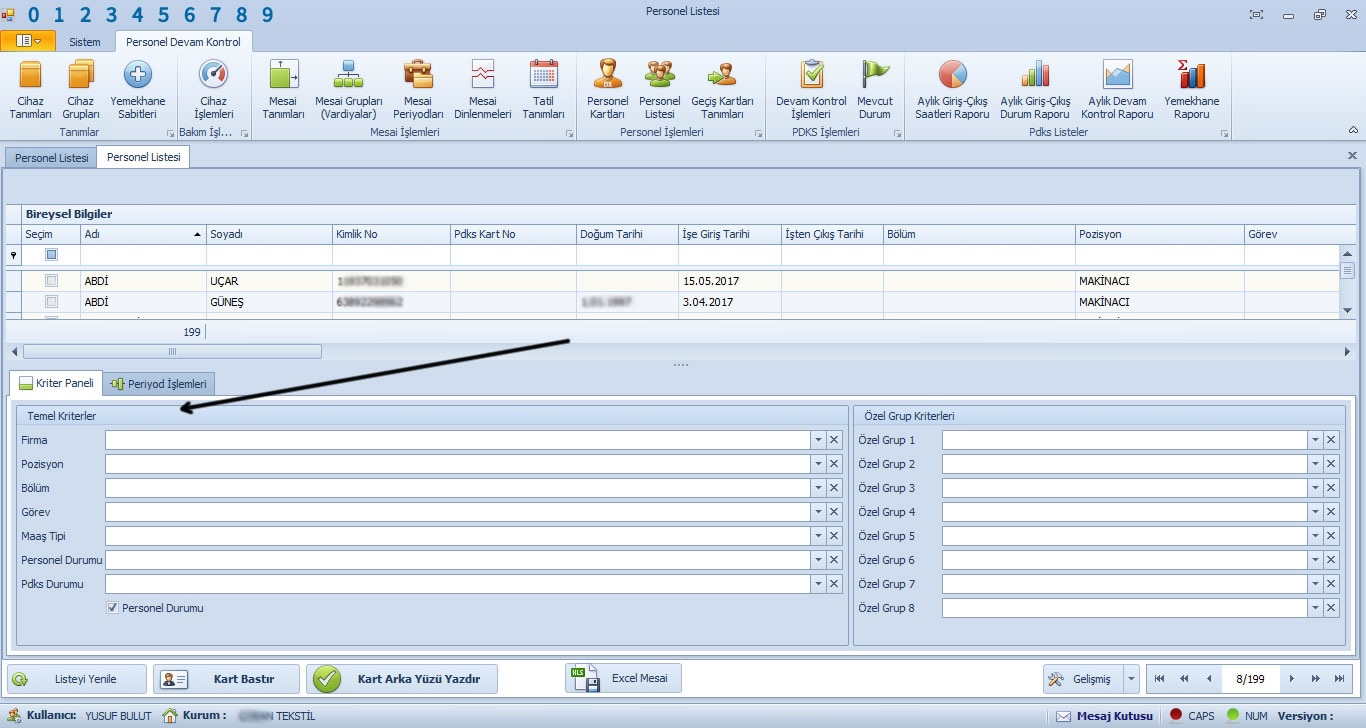Open the Mevcut Durum flag icon
This screenshot has width=1366, height=728.
[874, 89]
